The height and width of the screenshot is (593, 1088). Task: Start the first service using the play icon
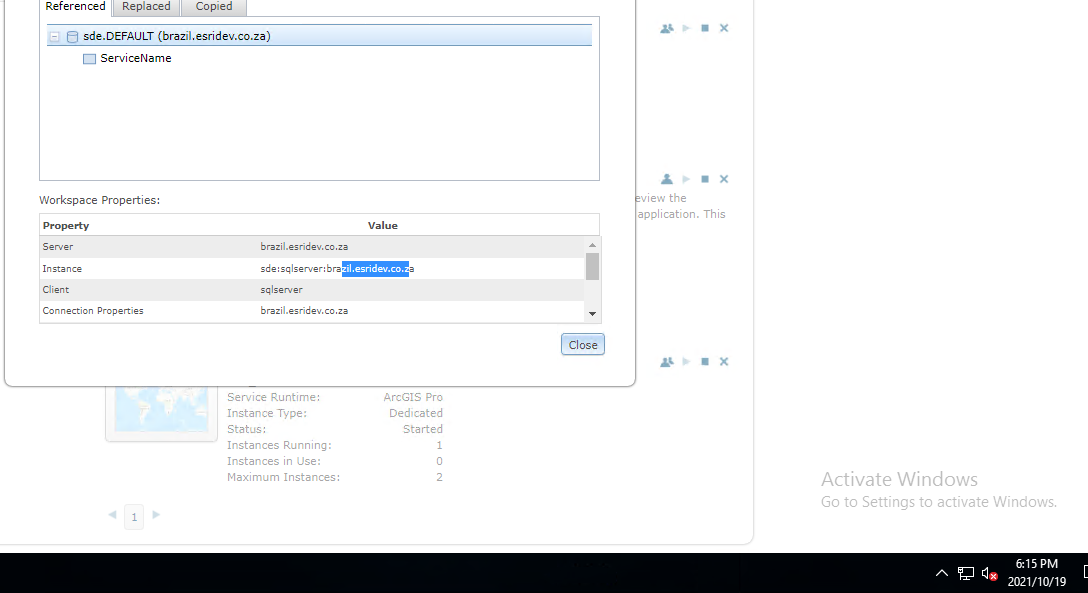[686, 28]
